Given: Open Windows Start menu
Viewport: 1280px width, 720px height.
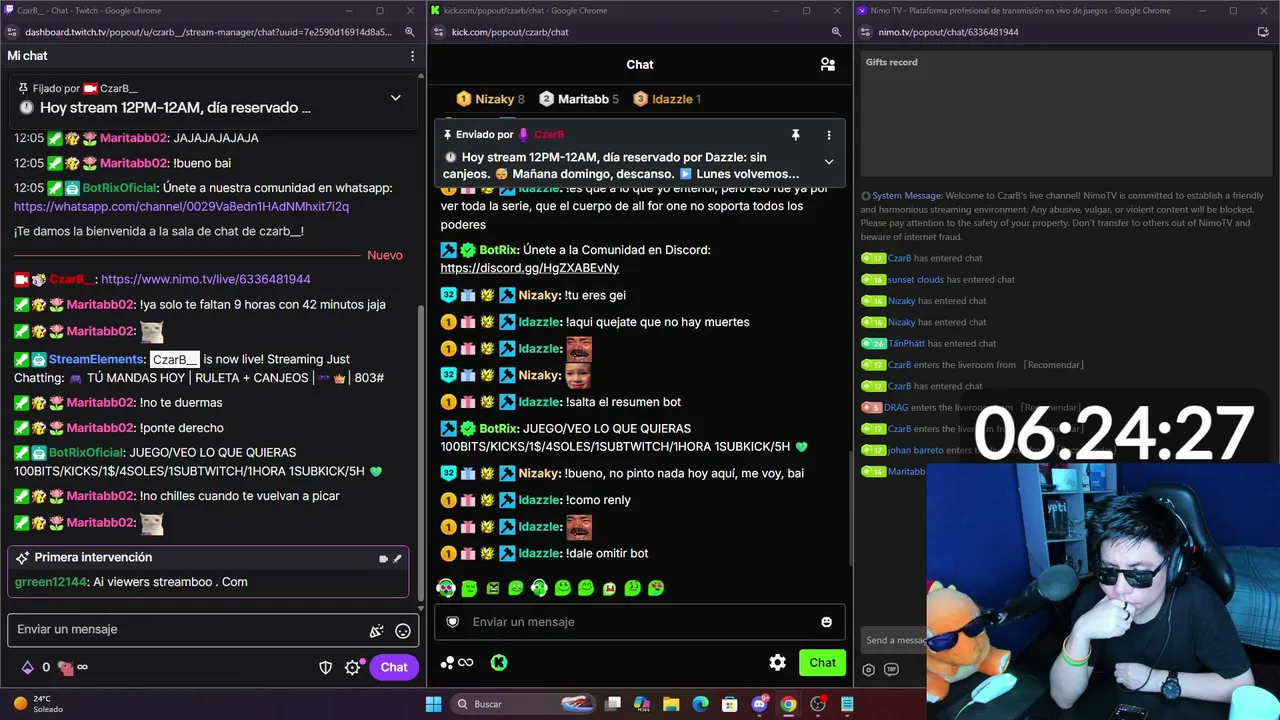Looking at the screenshot, I should tap(433, 704).
